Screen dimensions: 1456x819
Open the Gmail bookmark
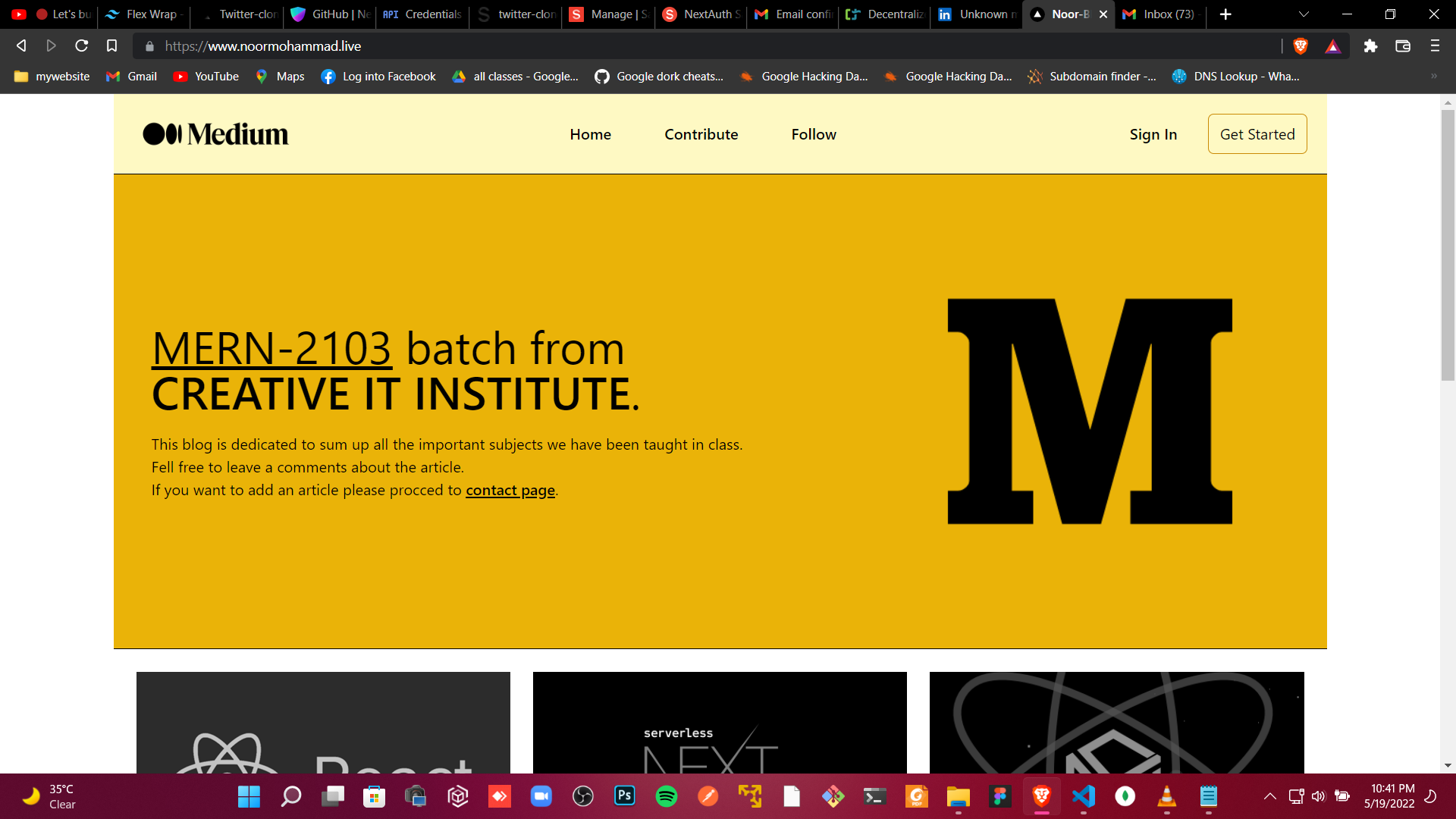[x=132, y=77]
